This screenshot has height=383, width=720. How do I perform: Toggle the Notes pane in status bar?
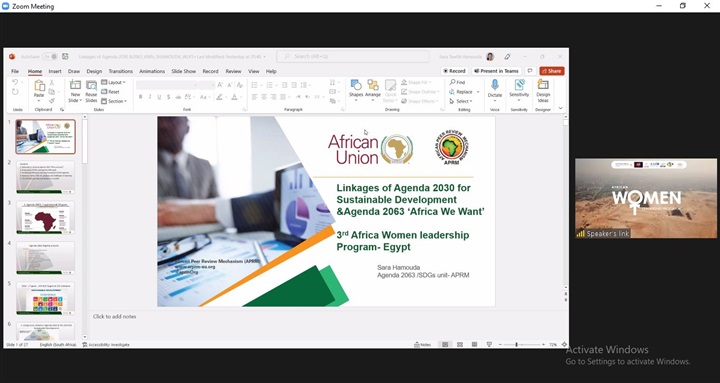click(x=423, y=344)
